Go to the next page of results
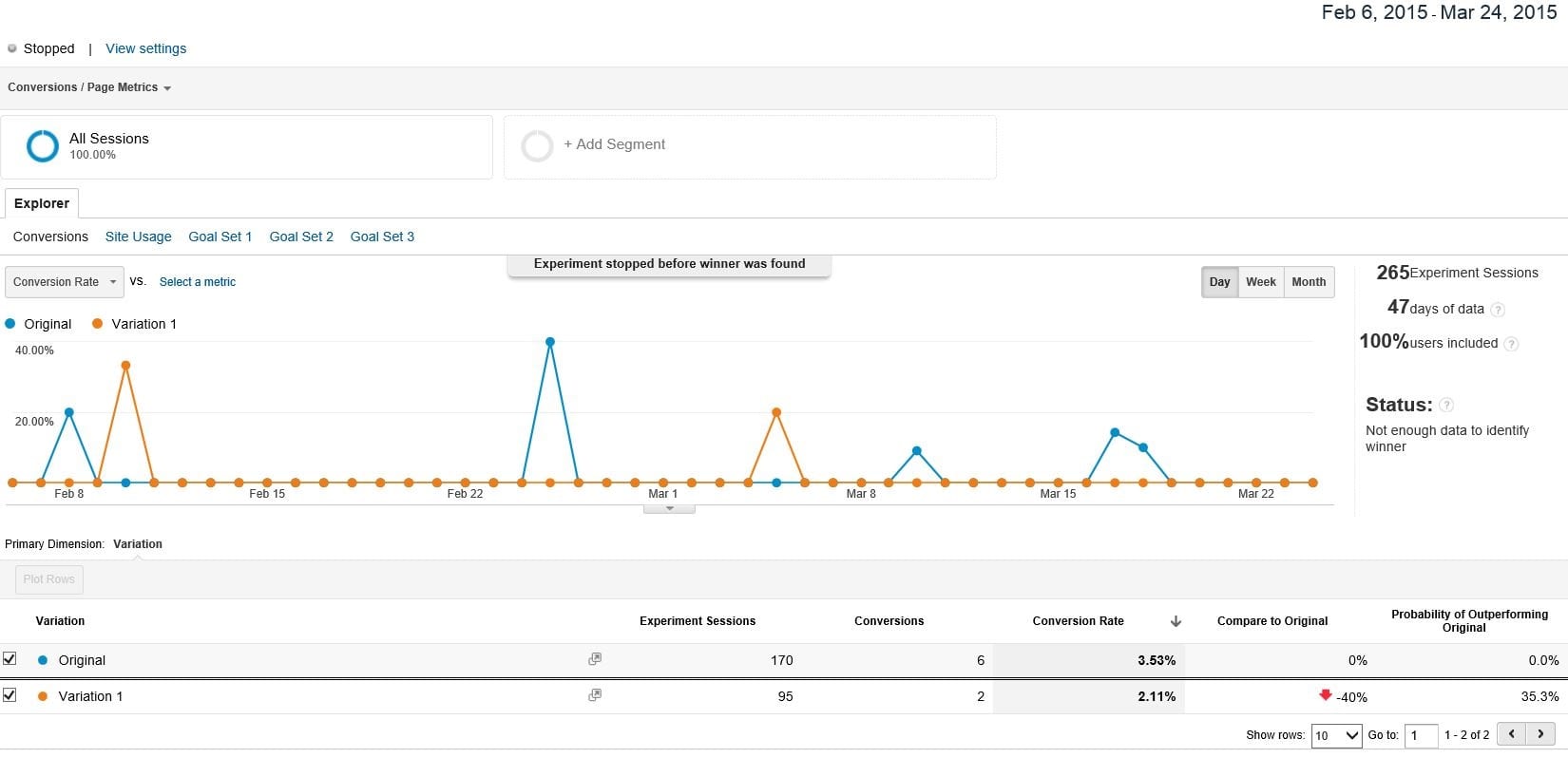Viewport: 1568px width, 758px height. (x=1540, y=733)
